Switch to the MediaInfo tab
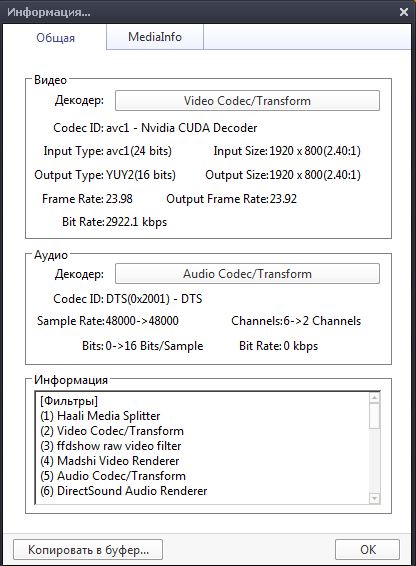Viewport: 416px width, 566px height. (x=155, y=37)
